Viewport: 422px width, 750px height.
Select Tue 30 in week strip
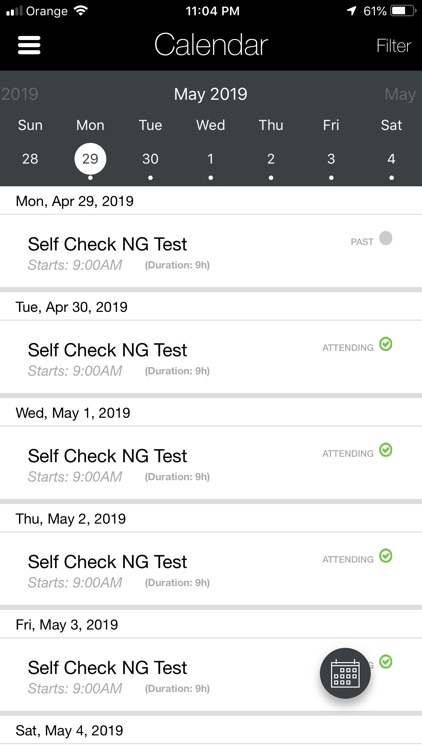pyautogui.click(x=150, y=159)
